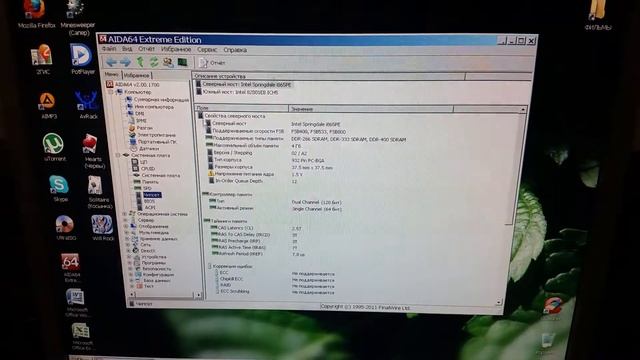Open the Solitaire (Косынка) desktop icon
Screen dimensions: 640x360
pos(98,193)
